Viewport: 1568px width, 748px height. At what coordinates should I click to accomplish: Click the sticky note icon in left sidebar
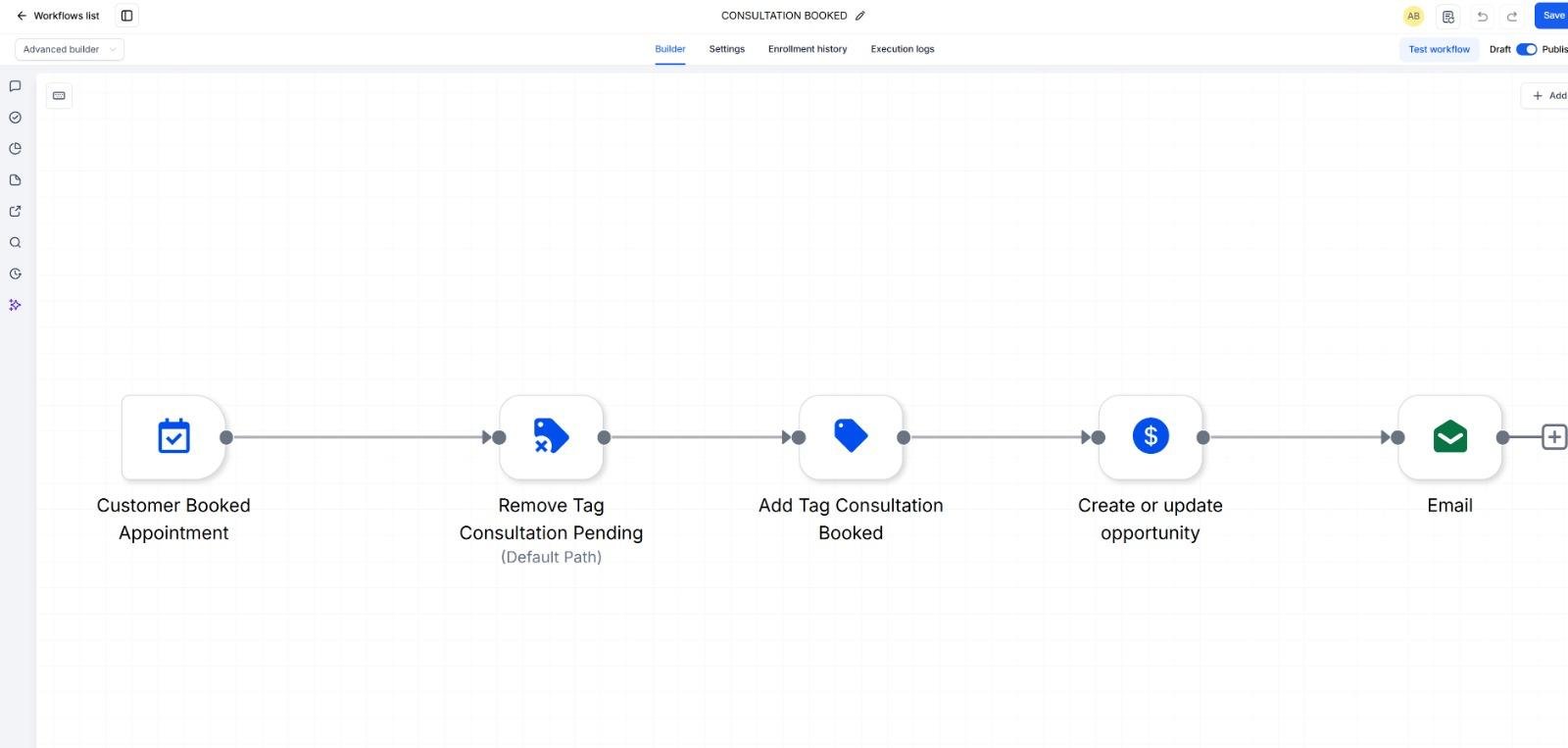tap(15, 180)
